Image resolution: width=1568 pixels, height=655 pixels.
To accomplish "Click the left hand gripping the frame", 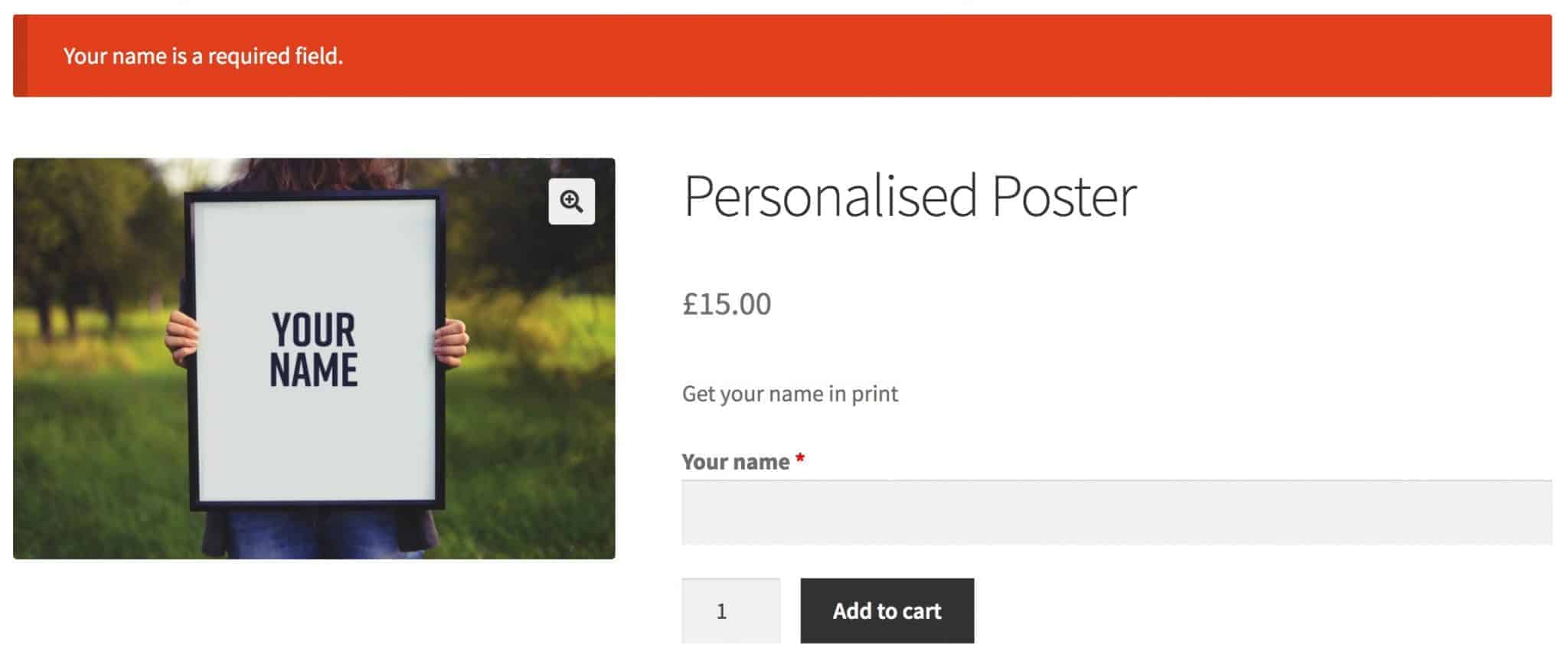I will click(x=181, y=336).
